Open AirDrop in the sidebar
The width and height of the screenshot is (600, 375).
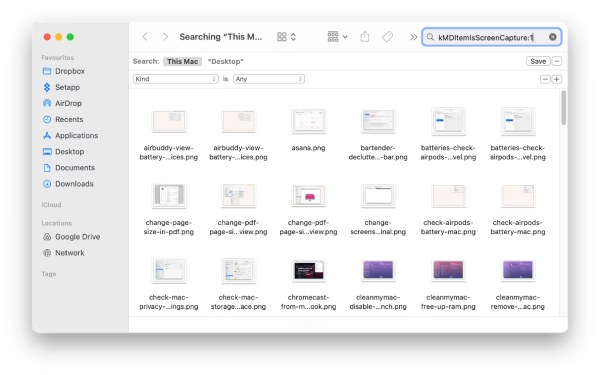[x=62, y=103]
